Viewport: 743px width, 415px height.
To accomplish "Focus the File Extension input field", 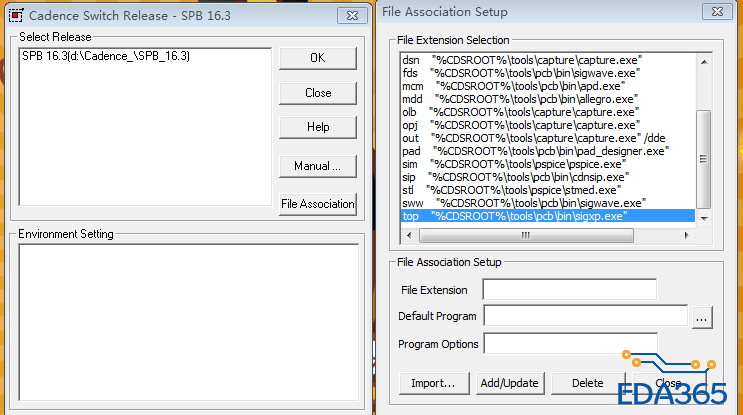I will click(570, 289).
